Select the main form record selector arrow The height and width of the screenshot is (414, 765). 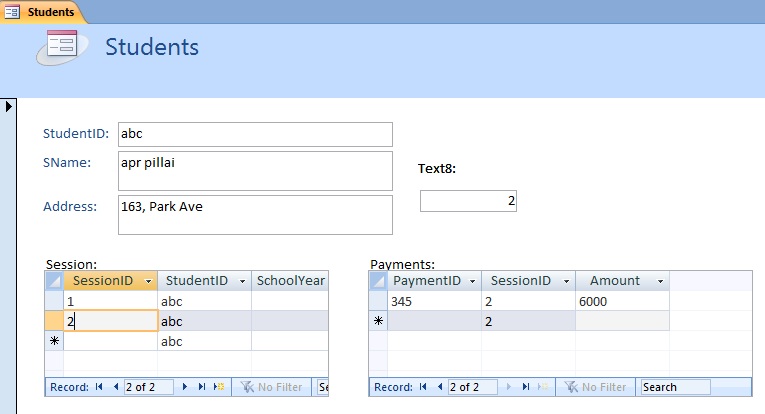[x=8, y=106]
